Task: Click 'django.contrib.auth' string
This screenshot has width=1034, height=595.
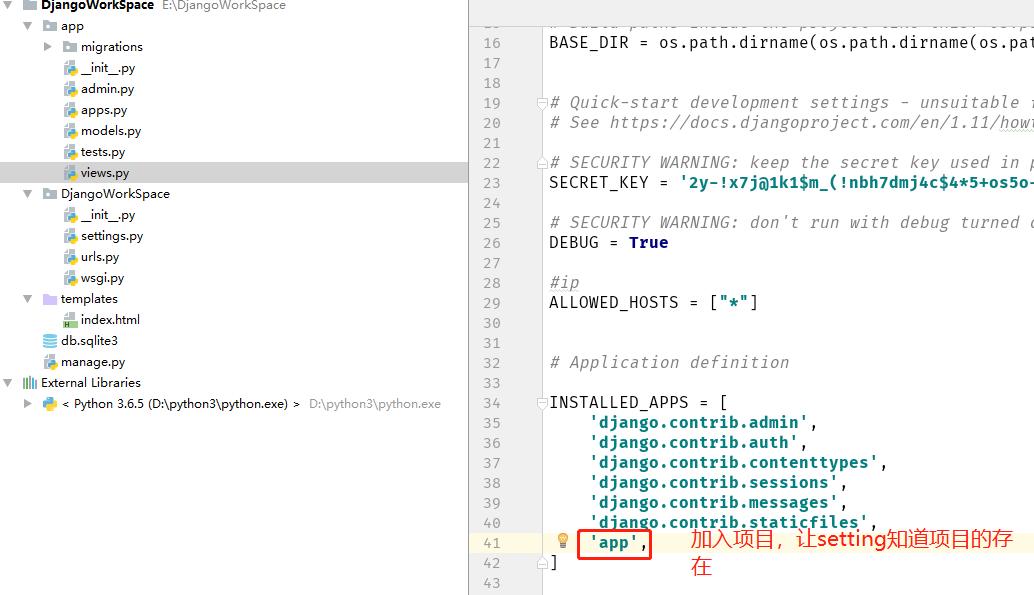Action: (x=694, y=443)
